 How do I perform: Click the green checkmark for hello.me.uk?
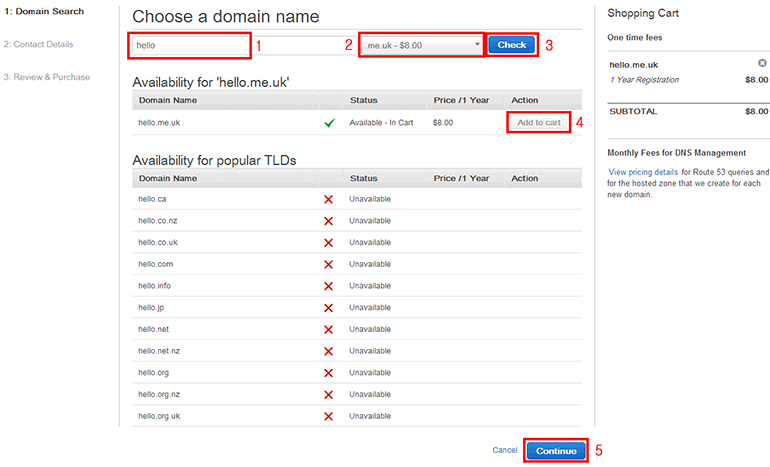pos(328,123)
